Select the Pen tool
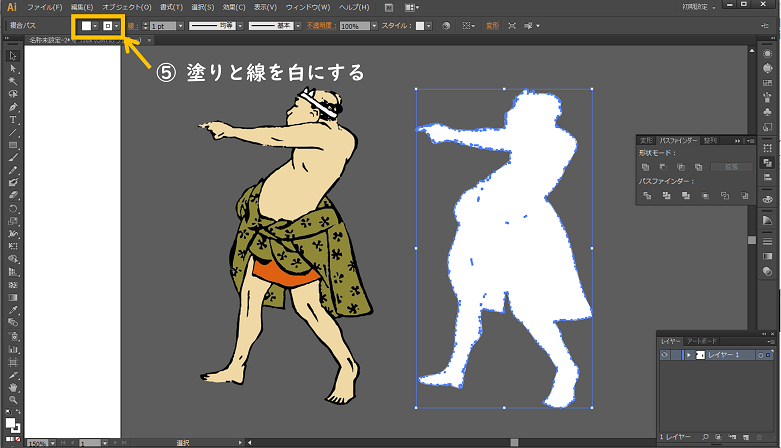This screenshot has width=781, height=448. pos(13,107)
